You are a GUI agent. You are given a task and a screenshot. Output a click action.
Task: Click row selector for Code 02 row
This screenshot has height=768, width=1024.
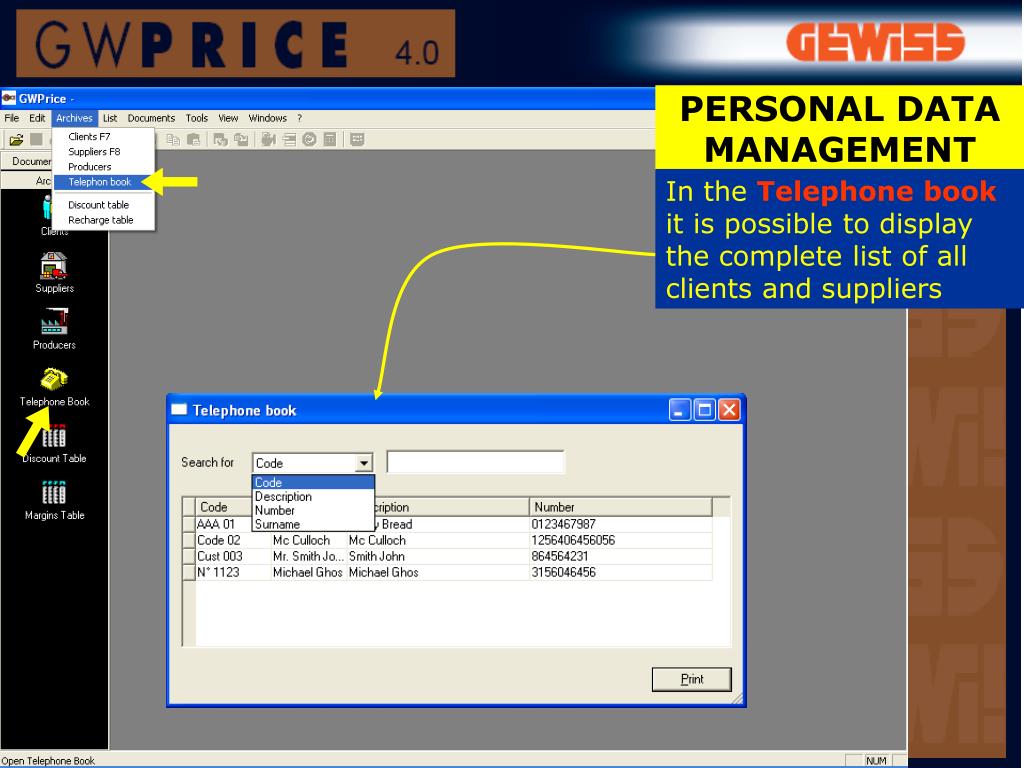point(189,540)
